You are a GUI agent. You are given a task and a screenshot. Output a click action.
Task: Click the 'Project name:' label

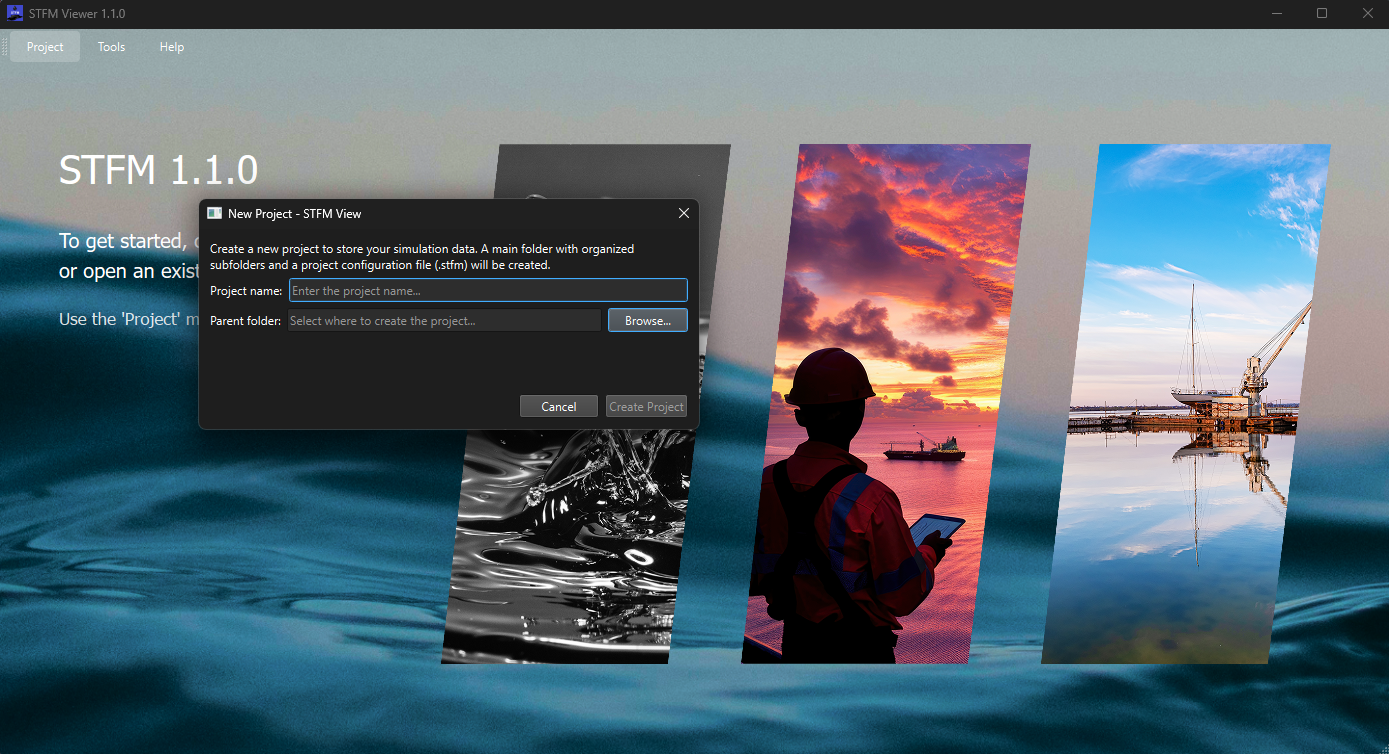[246, 291]
